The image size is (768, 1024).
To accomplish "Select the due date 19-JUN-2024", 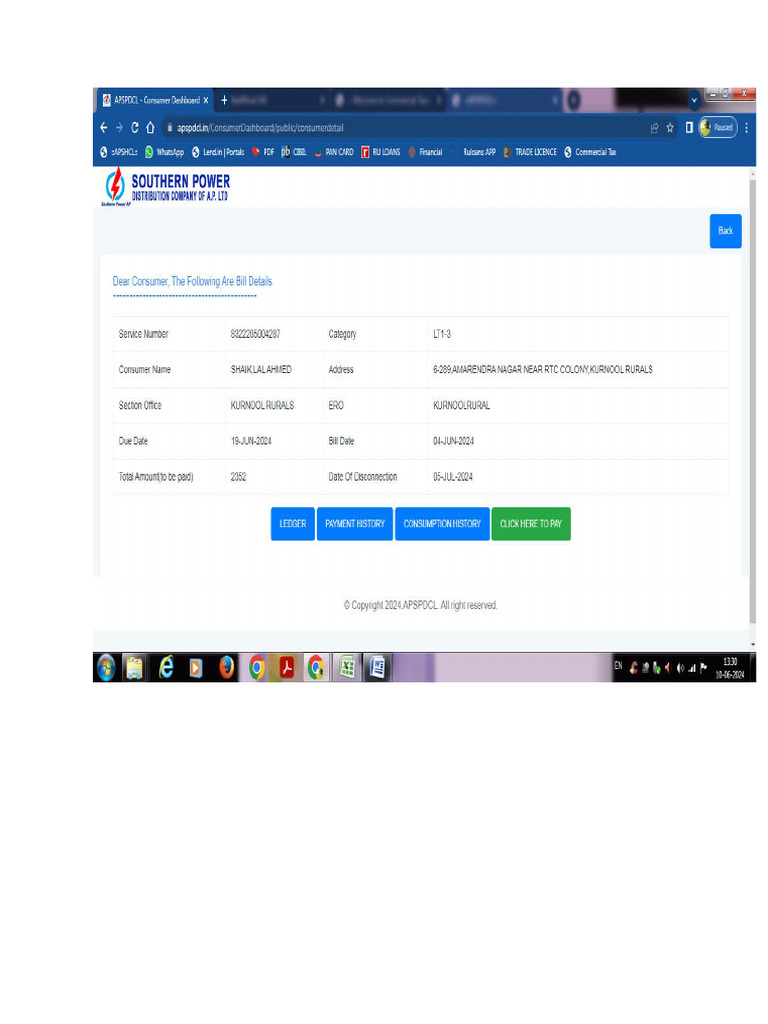I will (x=251, y=441).
